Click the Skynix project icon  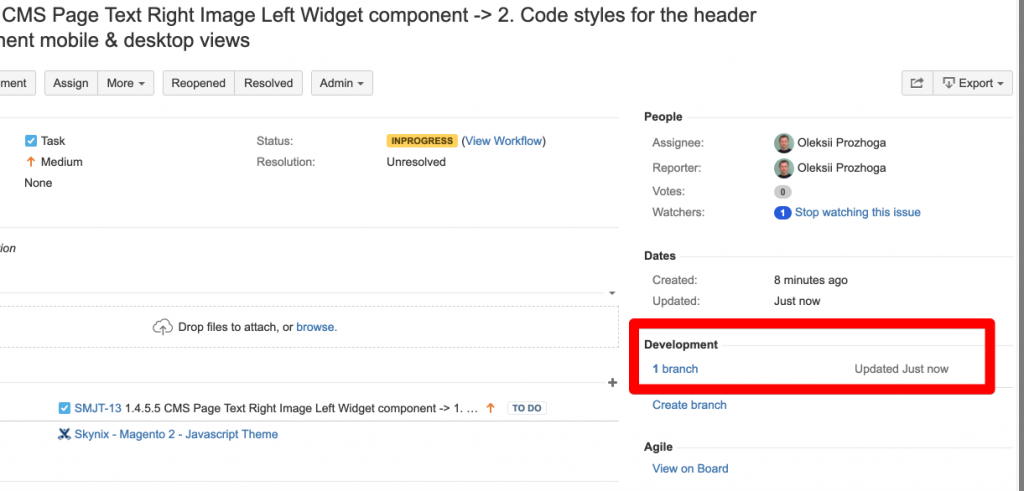tap(64, 434)
